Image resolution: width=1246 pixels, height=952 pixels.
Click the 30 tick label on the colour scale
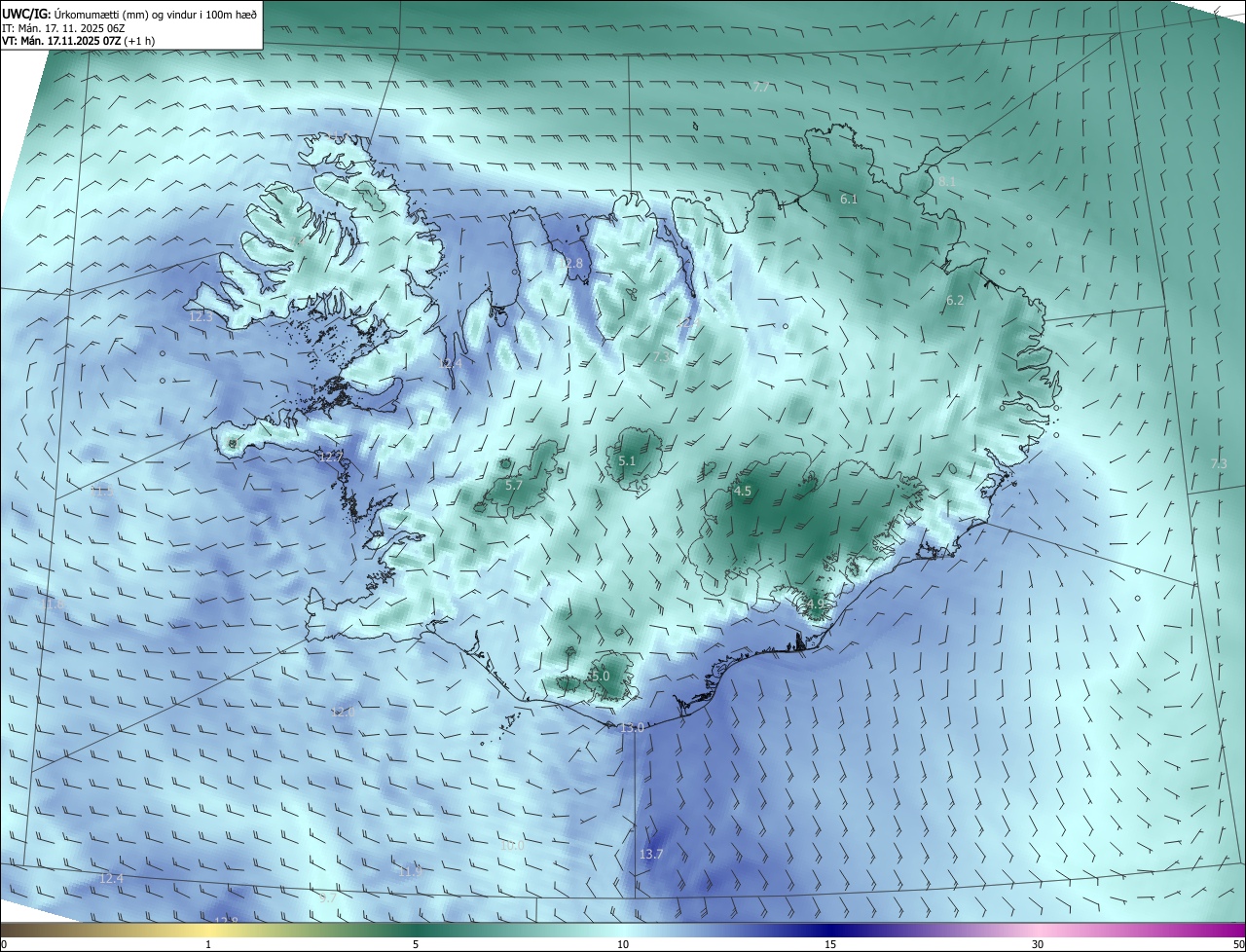point(1038,944)
